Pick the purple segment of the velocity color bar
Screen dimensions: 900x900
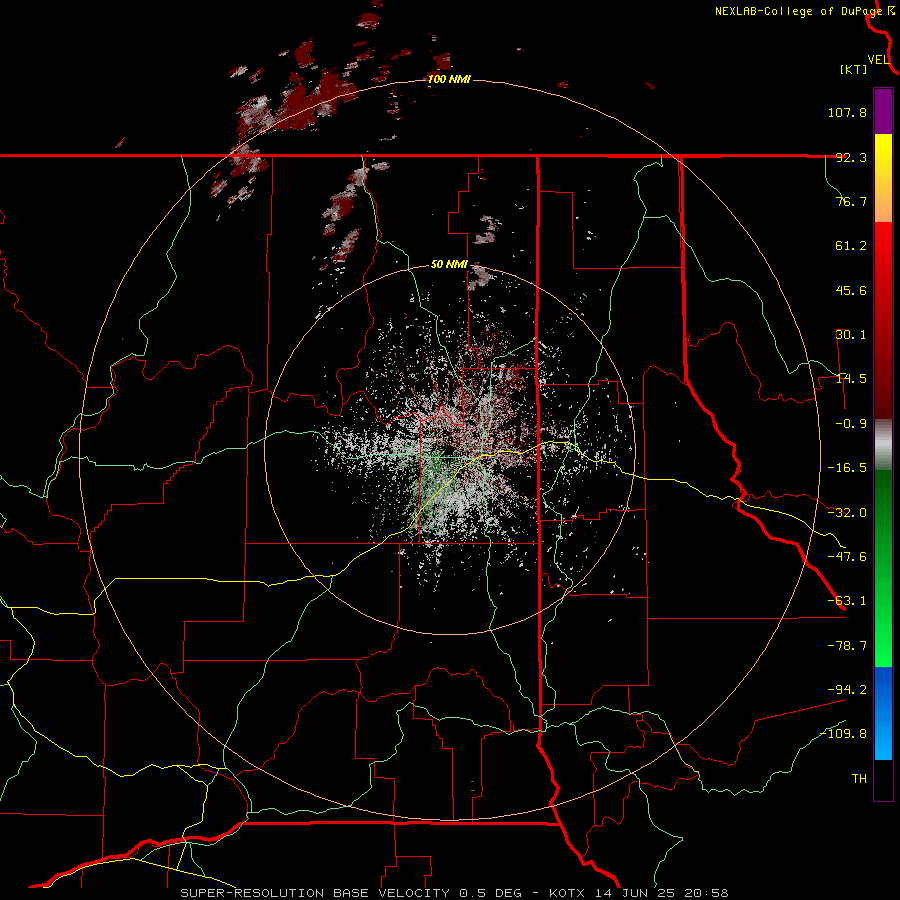(883, 111)
